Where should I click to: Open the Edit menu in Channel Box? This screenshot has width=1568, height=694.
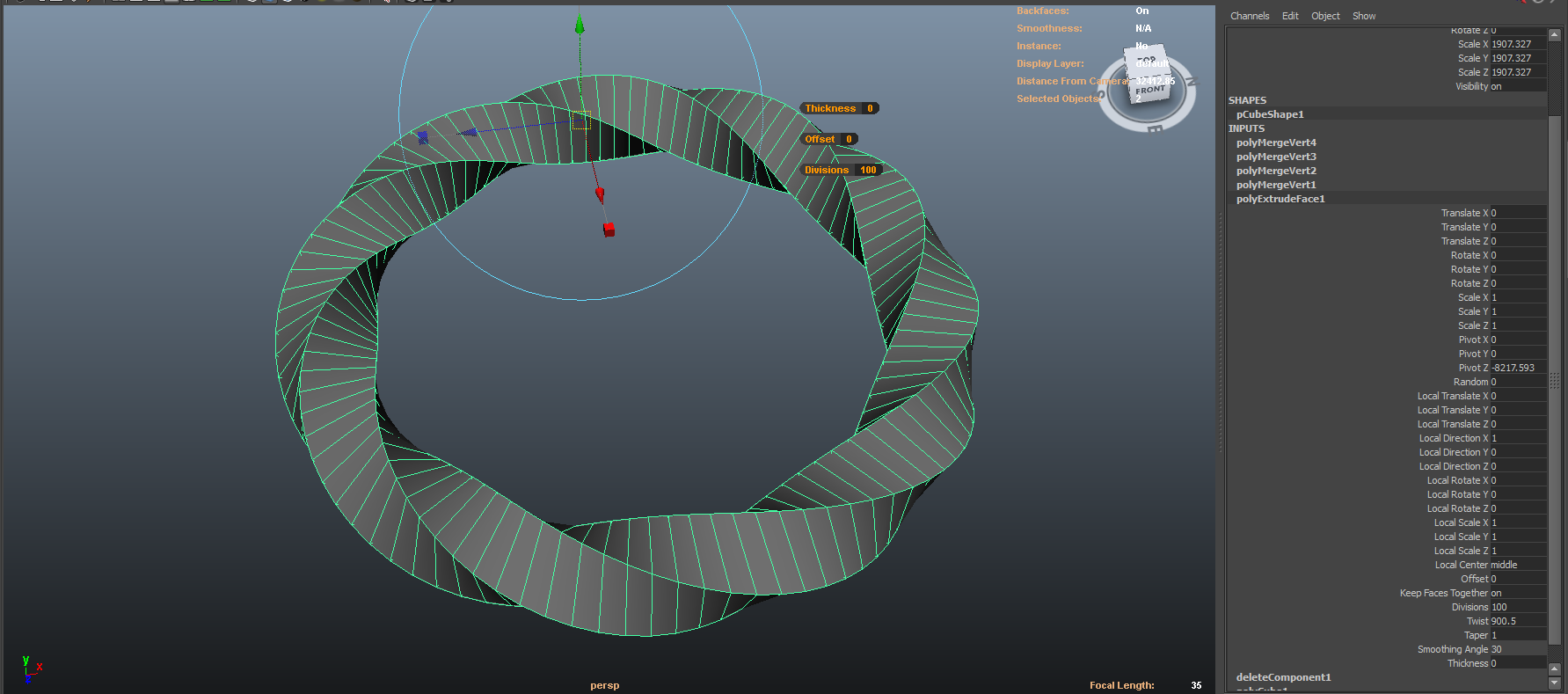tap(1290, 16)
